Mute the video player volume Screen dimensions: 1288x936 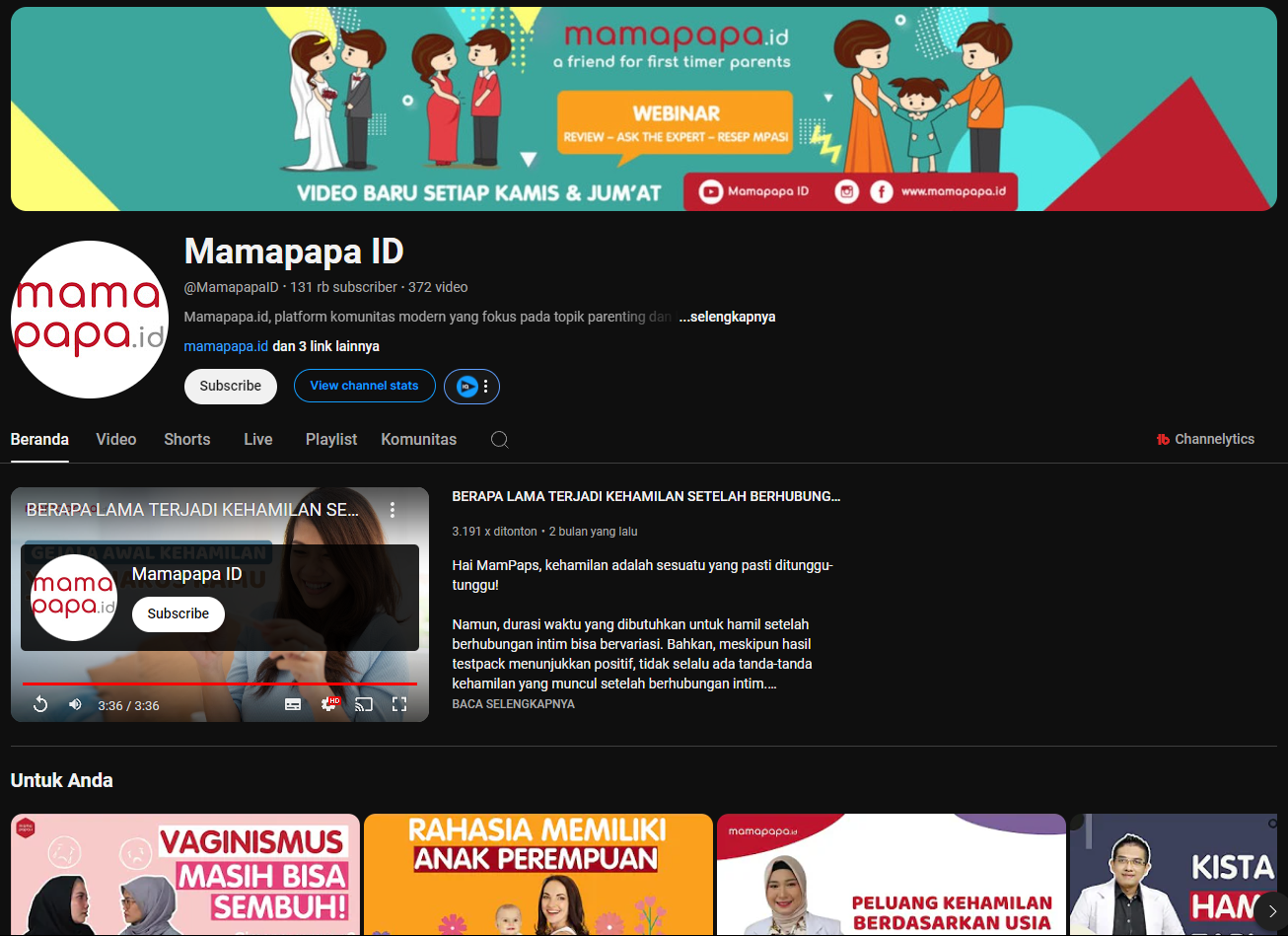pyautogui.click(x=75, y=704)
